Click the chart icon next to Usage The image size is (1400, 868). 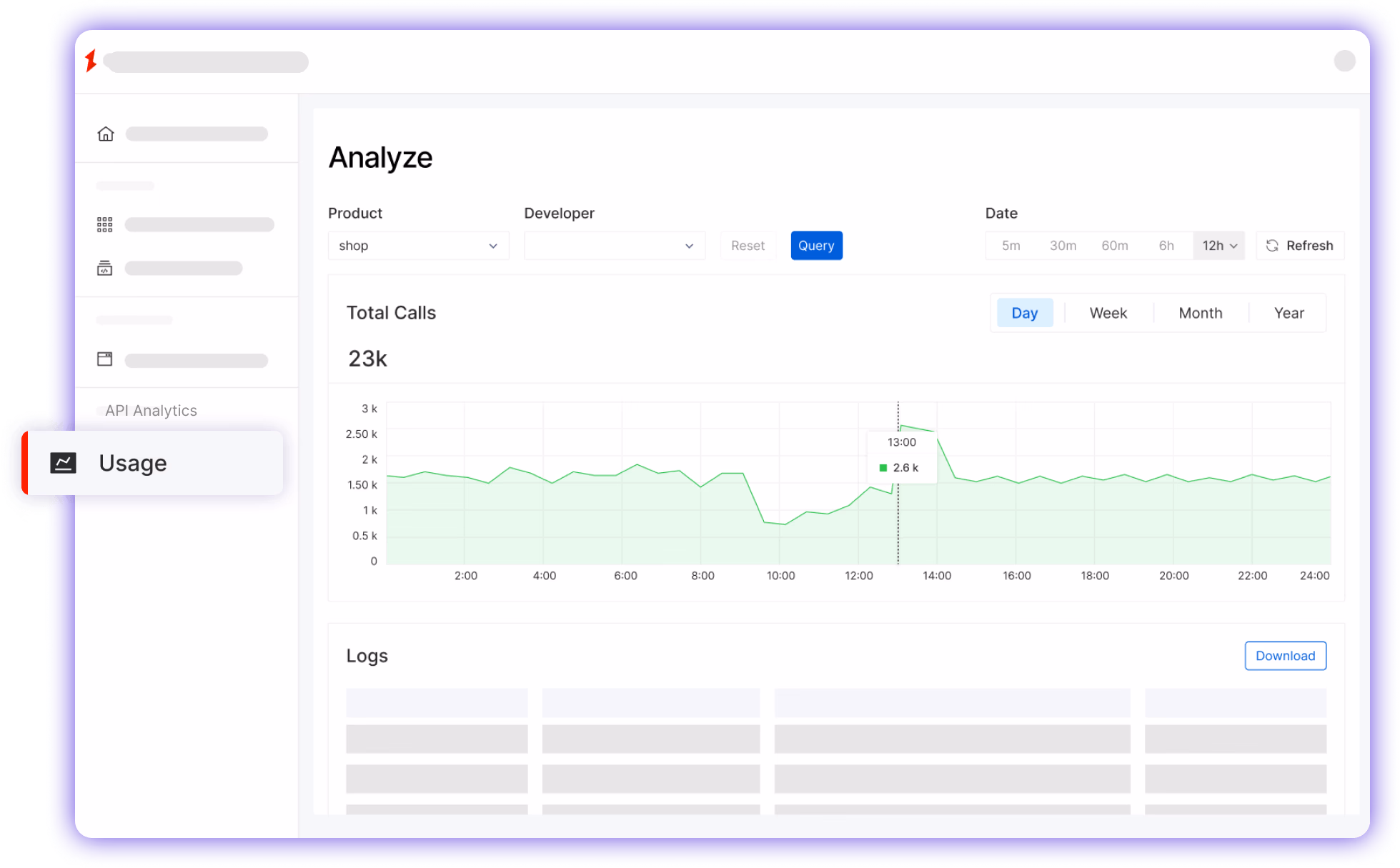64,462
